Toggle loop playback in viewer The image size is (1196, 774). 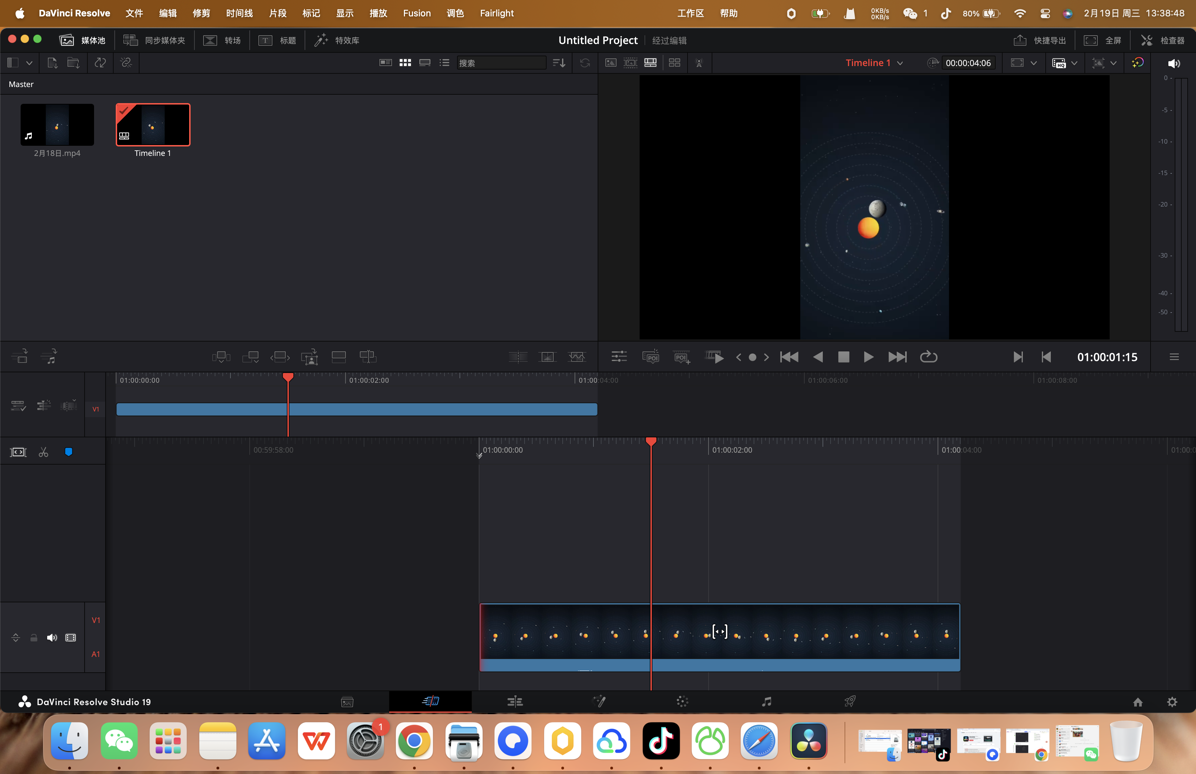coord(928,357)
